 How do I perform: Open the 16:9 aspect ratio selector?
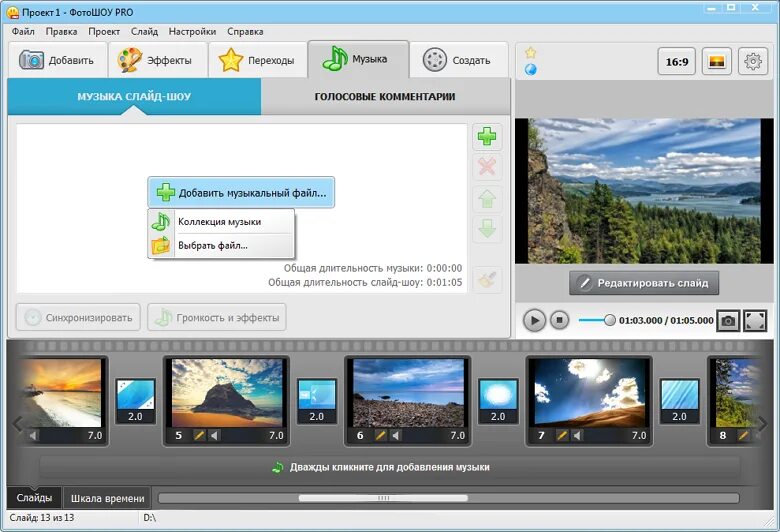click(x=677, y=62)
